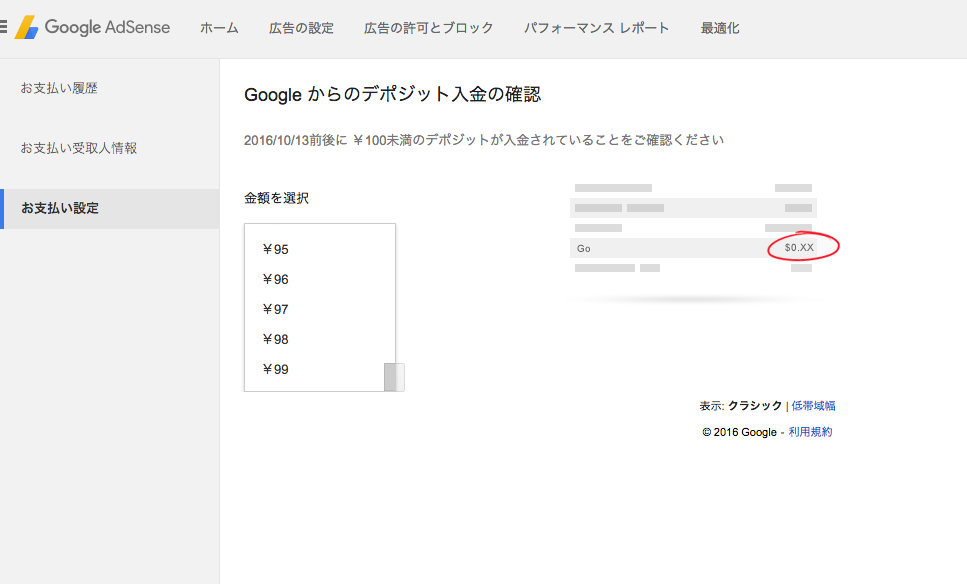Viewport: 967px width, 584px height.
Task: Click the amount list scrollbar thumb
Action: (x=394, y=377)
